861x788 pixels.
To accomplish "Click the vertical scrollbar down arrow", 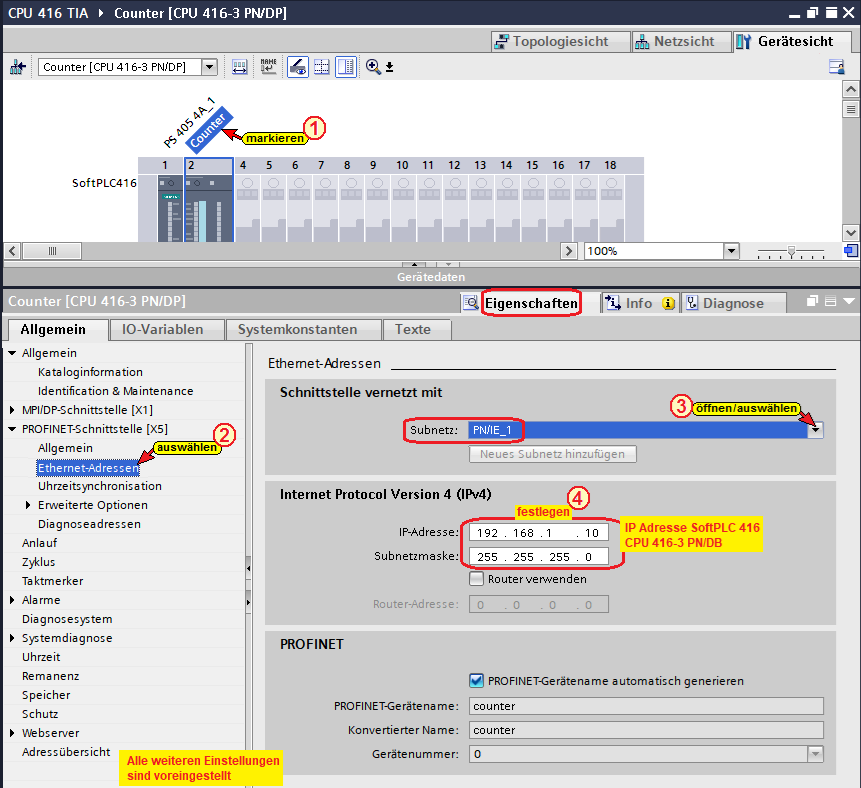I will pyautogui.click(x=851, y=233).
